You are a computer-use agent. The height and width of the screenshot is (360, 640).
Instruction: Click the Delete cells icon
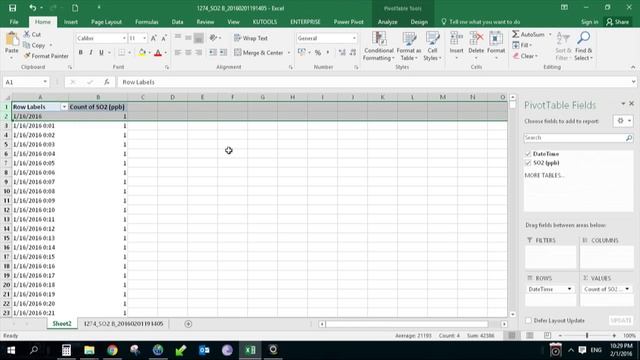tap(476, 39)
